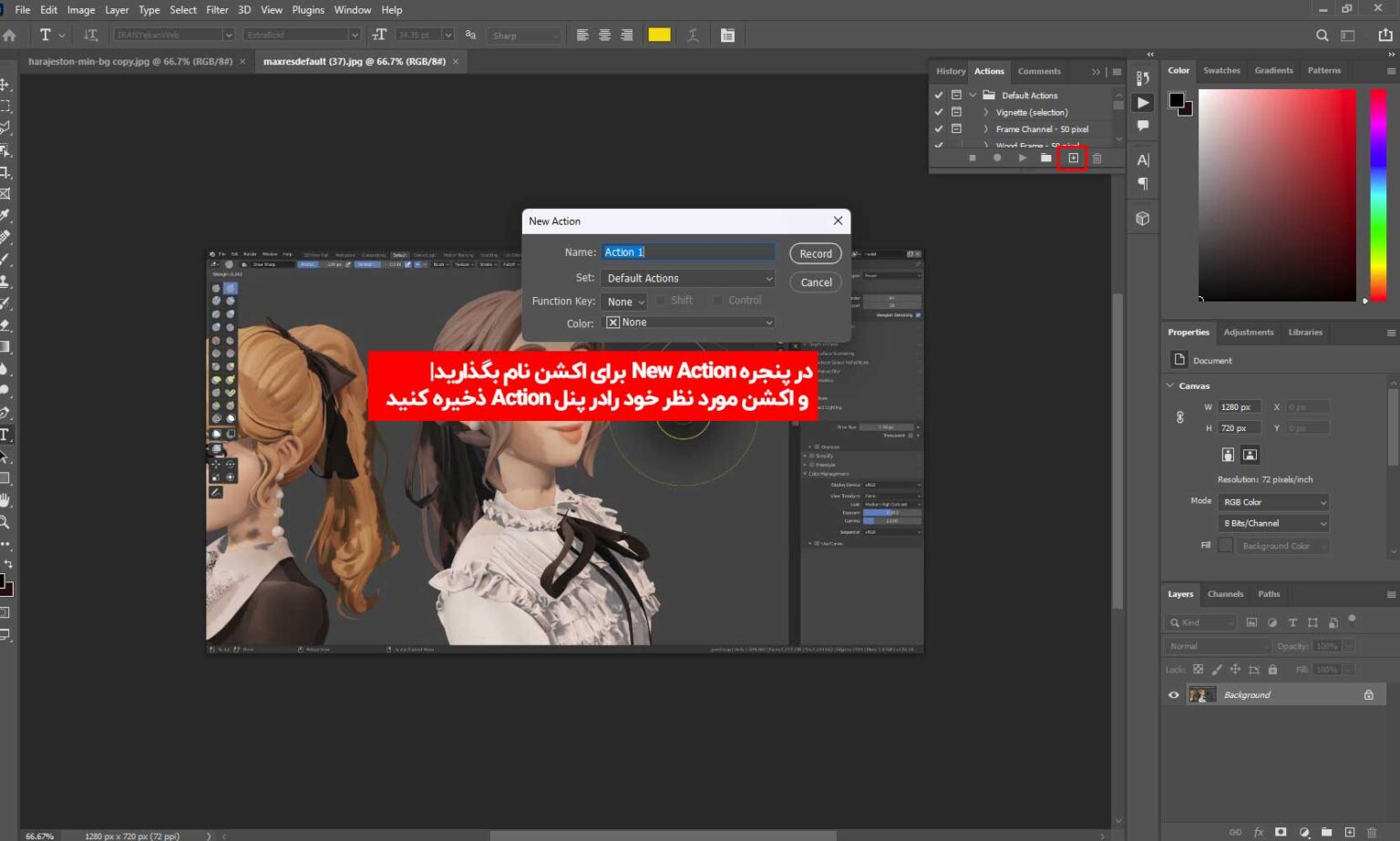This screenshot has width=1400, height=841.
Task: Click landscape orientation icon in Properties panel
Action: click(x=1250, y=455)
